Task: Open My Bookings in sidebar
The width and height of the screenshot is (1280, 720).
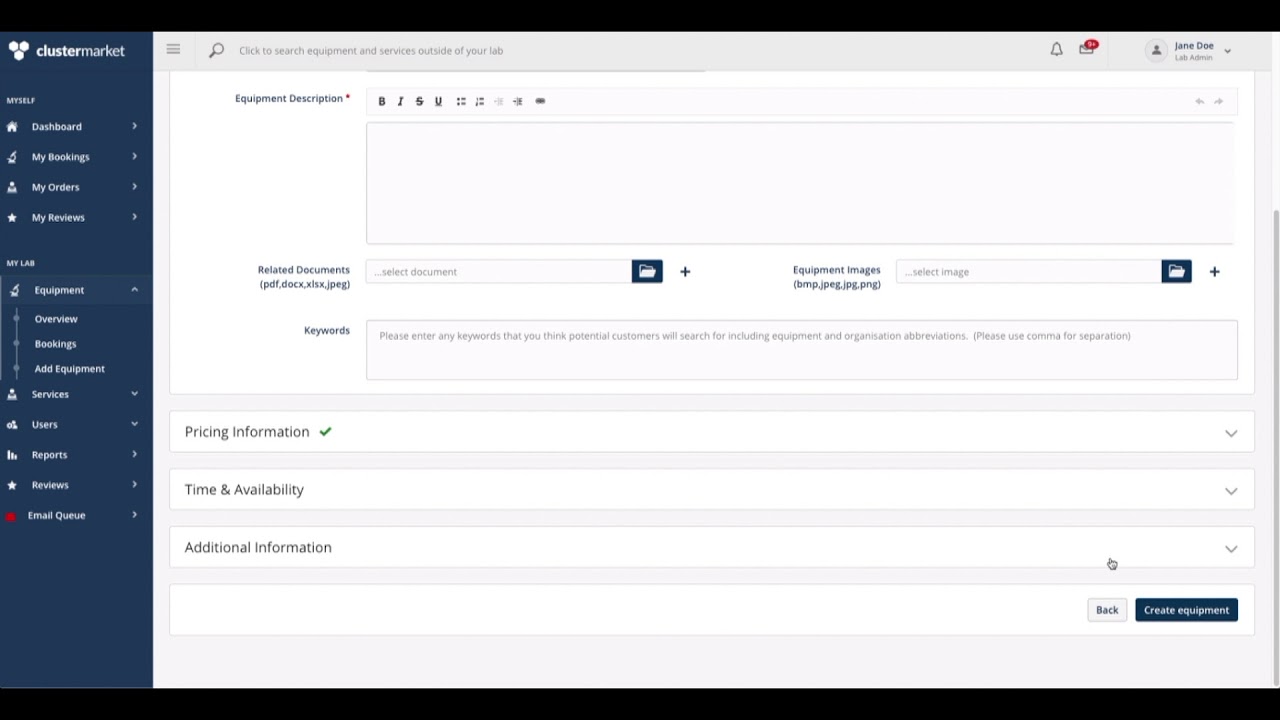Action: (x=76, y=156)
